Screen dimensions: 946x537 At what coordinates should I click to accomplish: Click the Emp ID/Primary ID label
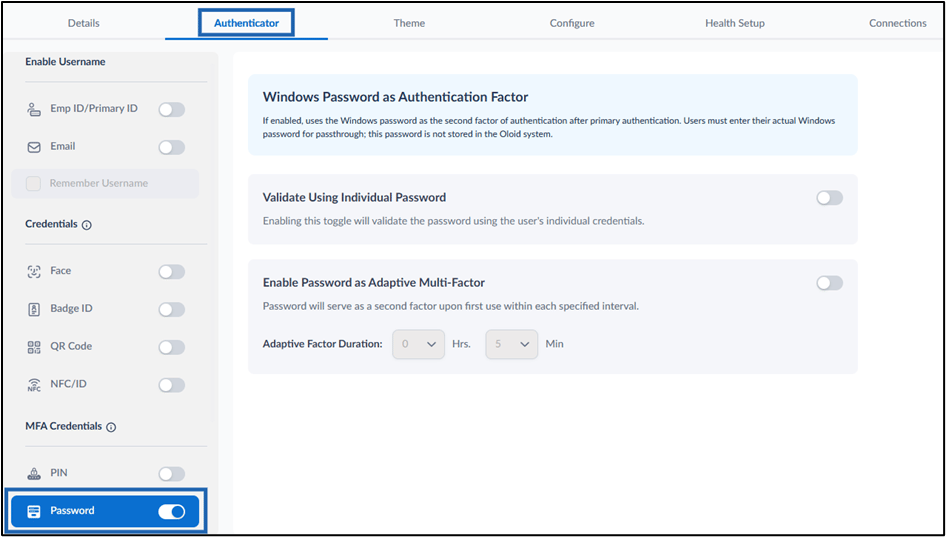(x=94, y=109)
